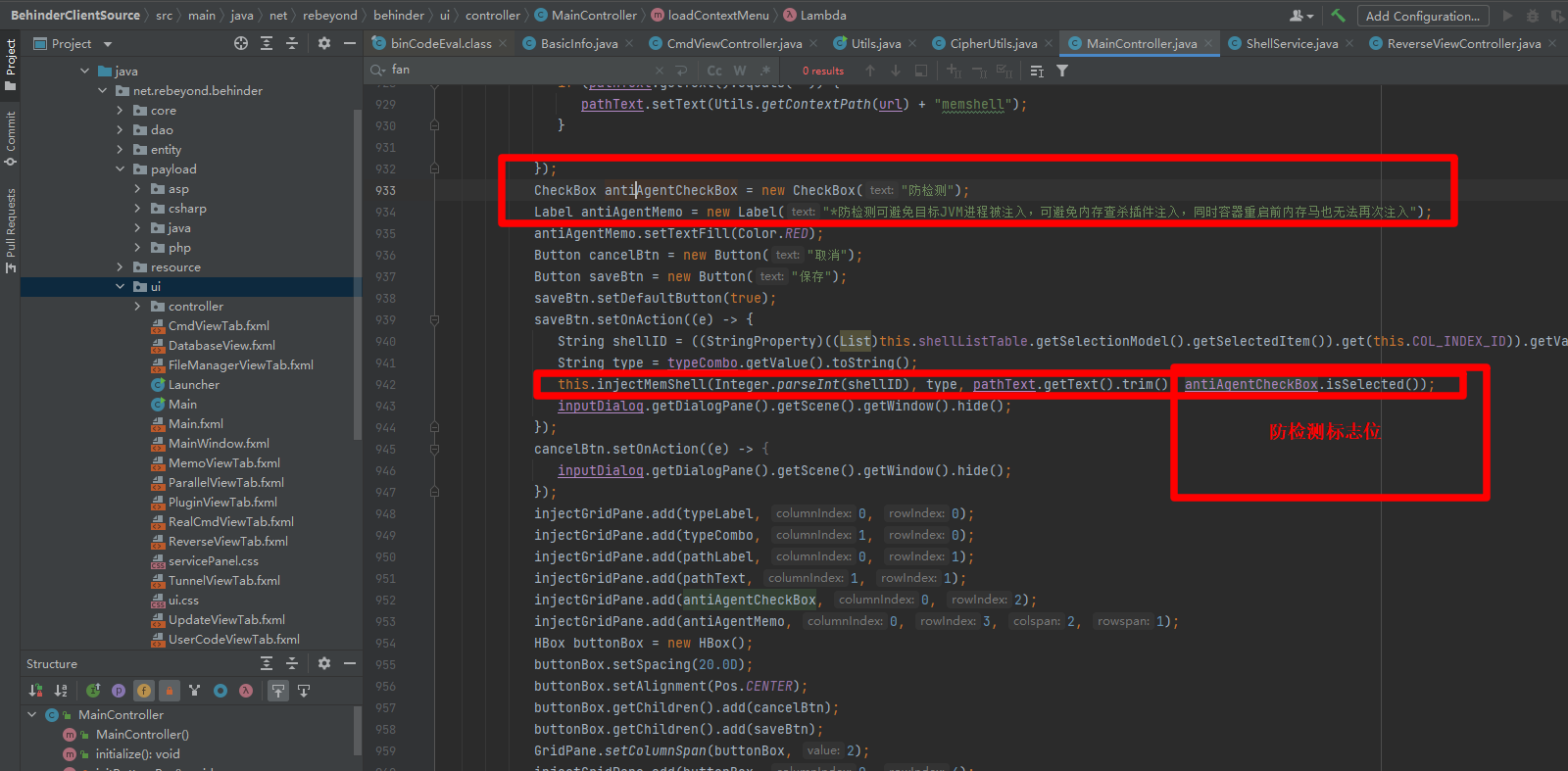Image resolution: width=1568 pixels, height=771 pixels.
Task: Toggle whole words (W) search option
Action: tap(740, 71)
